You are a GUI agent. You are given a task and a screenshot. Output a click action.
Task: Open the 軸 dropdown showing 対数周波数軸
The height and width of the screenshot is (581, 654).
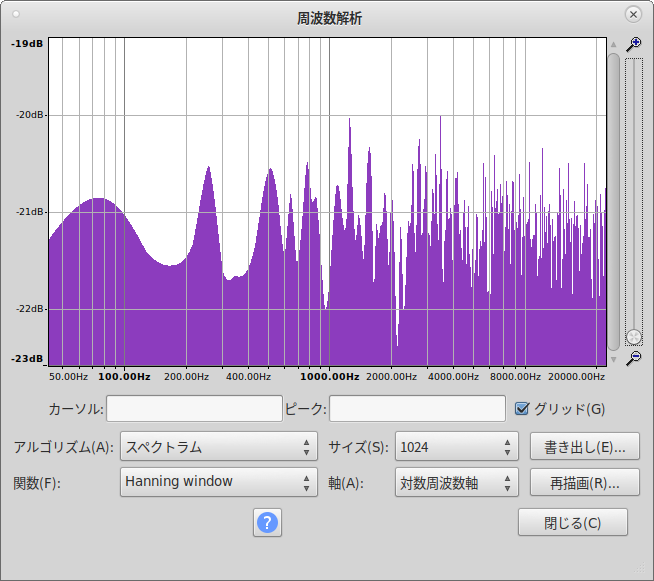click(x=456, y=482)
